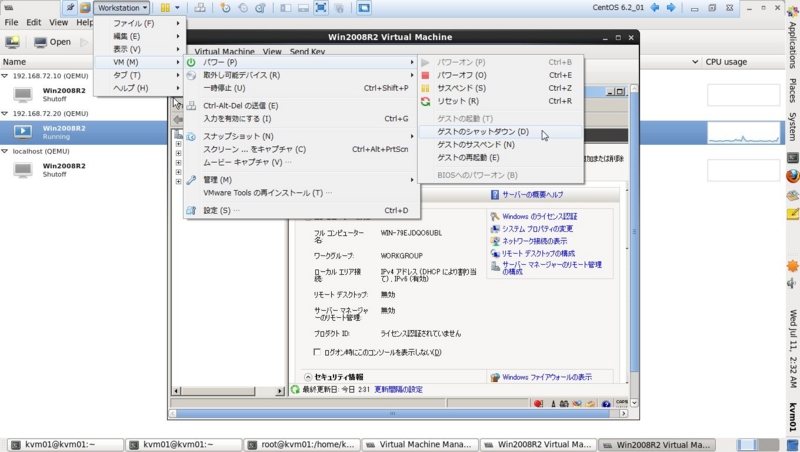800x452 pixels.
Task: Open リモート デスクトップの構成 link
Action: pos(538,253)
